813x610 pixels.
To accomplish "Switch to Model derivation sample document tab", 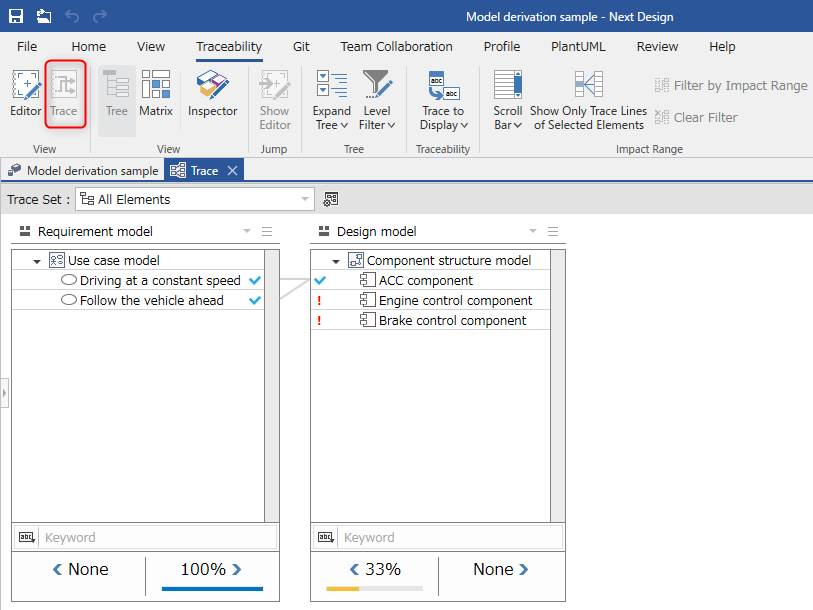I will coord(83,171).
